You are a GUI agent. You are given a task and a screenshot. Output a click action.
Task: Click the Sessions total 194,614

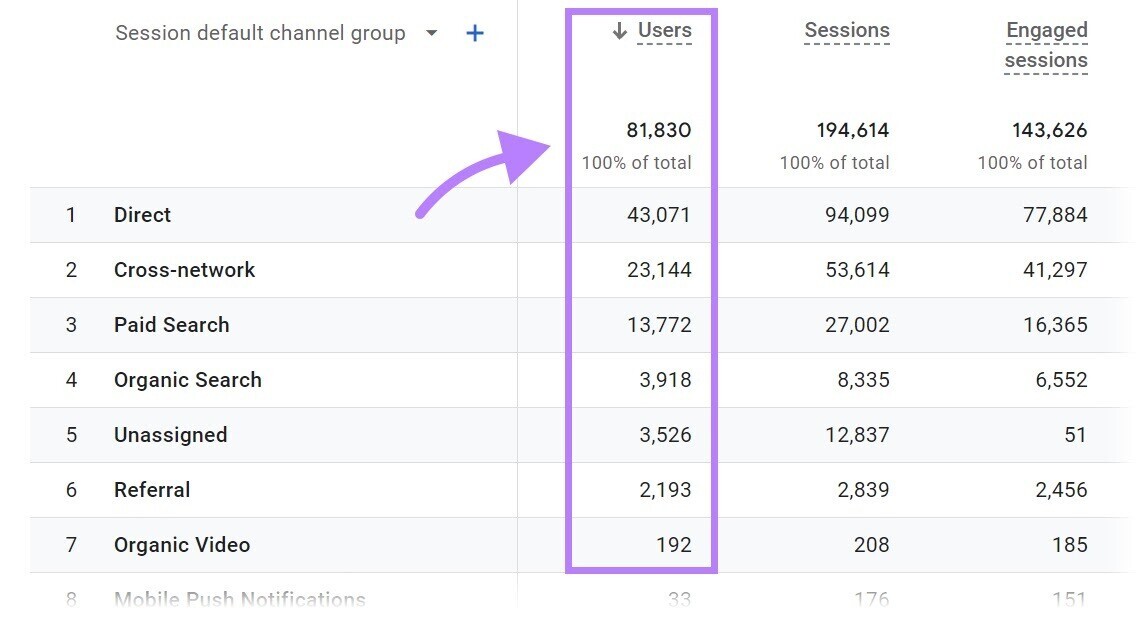[851, 130]
